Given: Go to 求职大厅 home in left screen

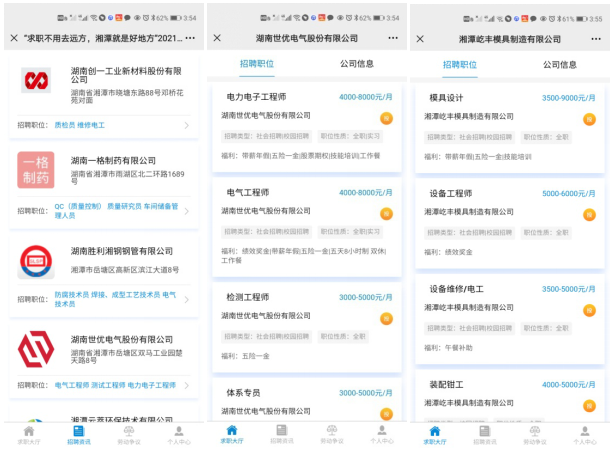Looking at the screenshot, I should click(29, 435).
